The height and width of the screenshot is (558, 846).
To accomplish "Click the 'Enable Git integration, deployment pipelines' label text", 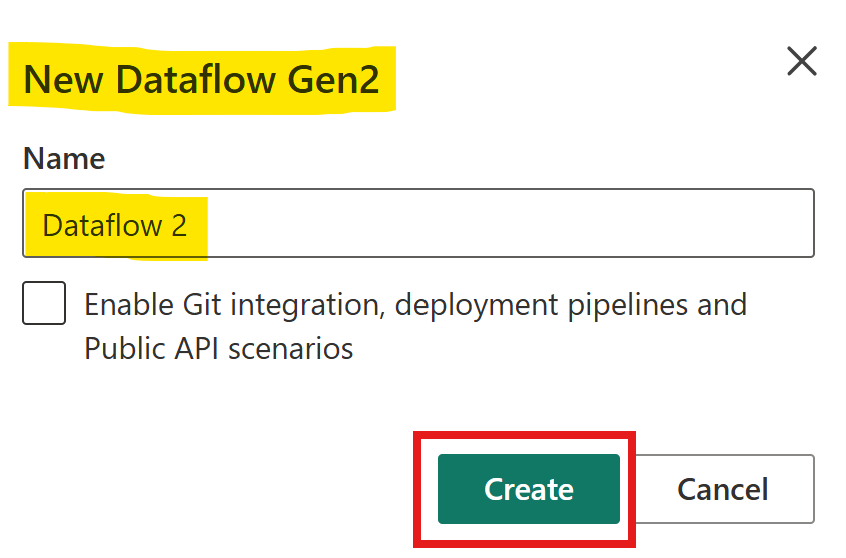I will (415, 326).
